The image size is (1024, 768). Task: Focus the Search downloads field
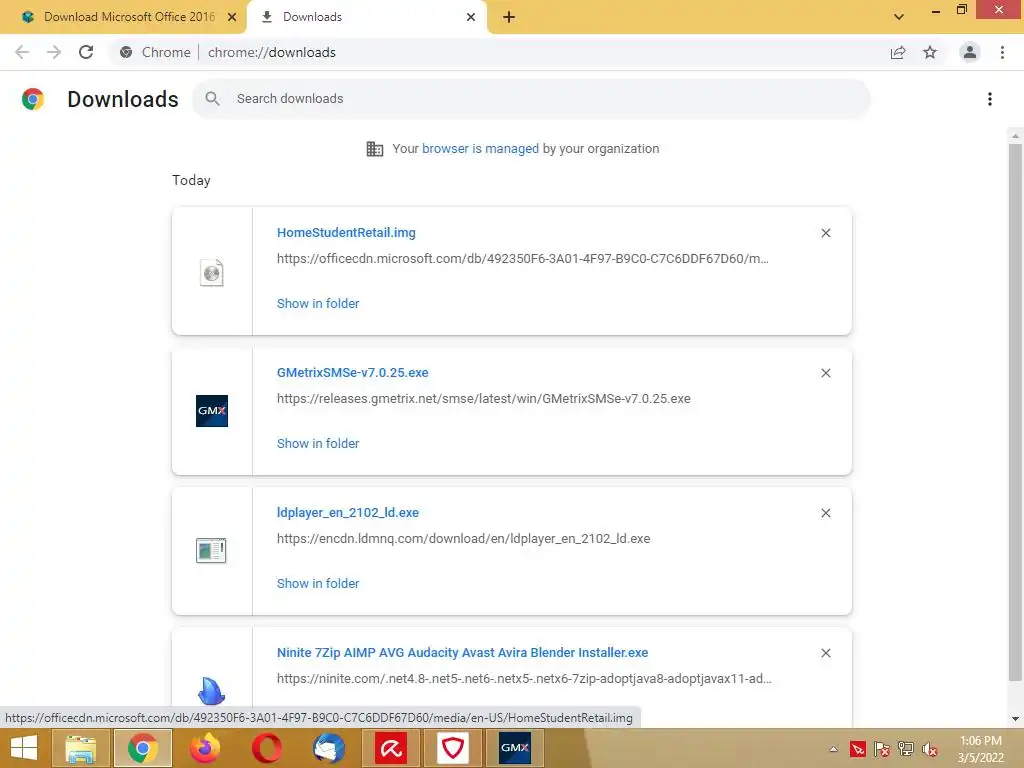pos(531,99)
